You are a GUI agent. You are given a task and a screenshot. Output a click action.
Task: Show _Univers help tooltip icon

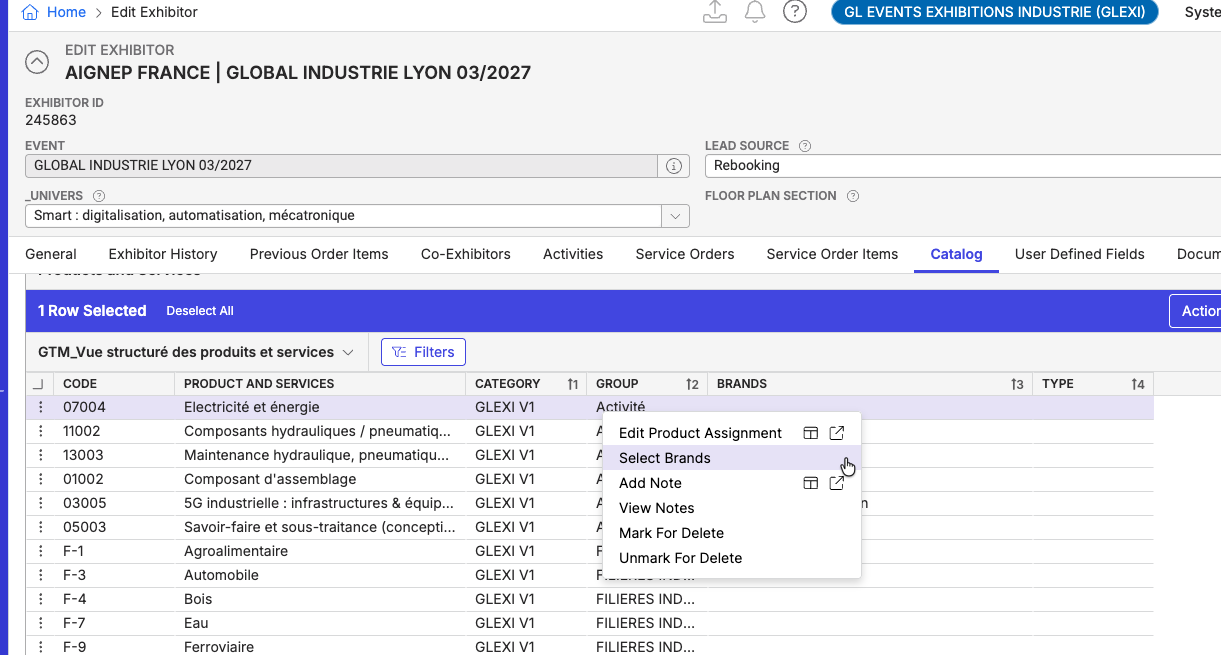pos(99,196)
